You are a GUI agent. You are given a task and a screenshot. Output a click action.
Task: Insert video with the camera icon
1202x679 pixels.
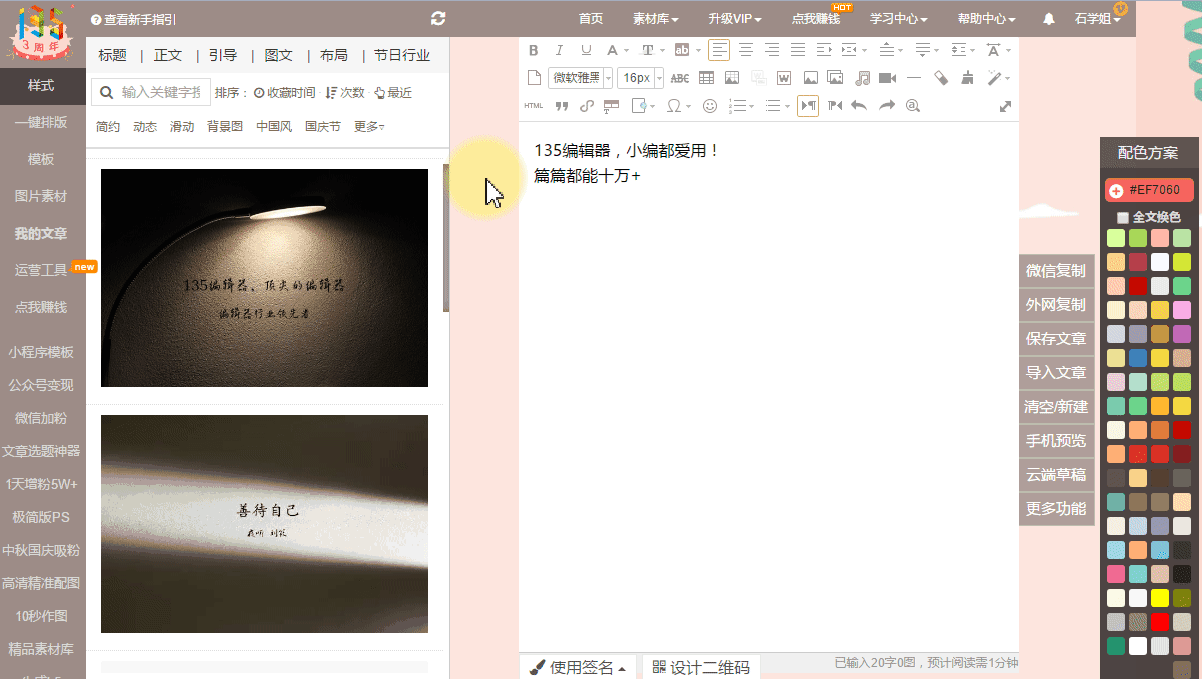887,78
